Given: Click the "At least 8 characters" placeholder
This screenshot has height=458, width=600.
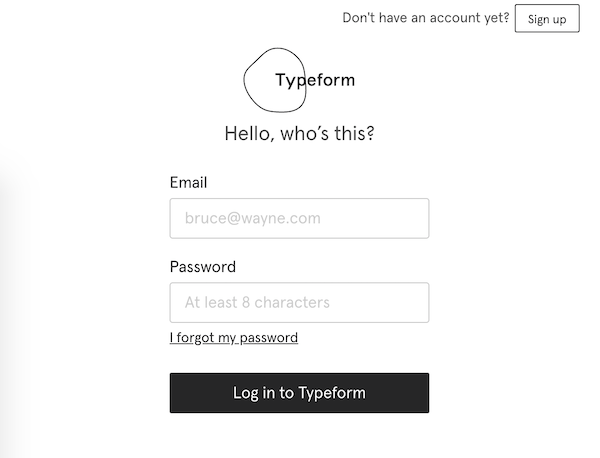Looking at the screenshot, I should pos(257,302).
